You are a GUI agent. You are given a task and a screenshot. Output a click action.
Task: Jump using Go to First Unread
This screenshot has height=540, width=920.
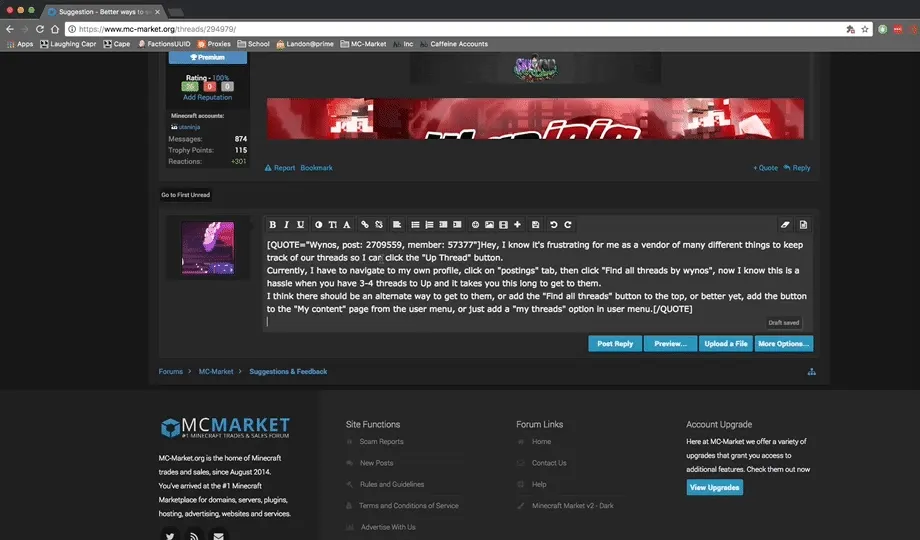(185, 195)
